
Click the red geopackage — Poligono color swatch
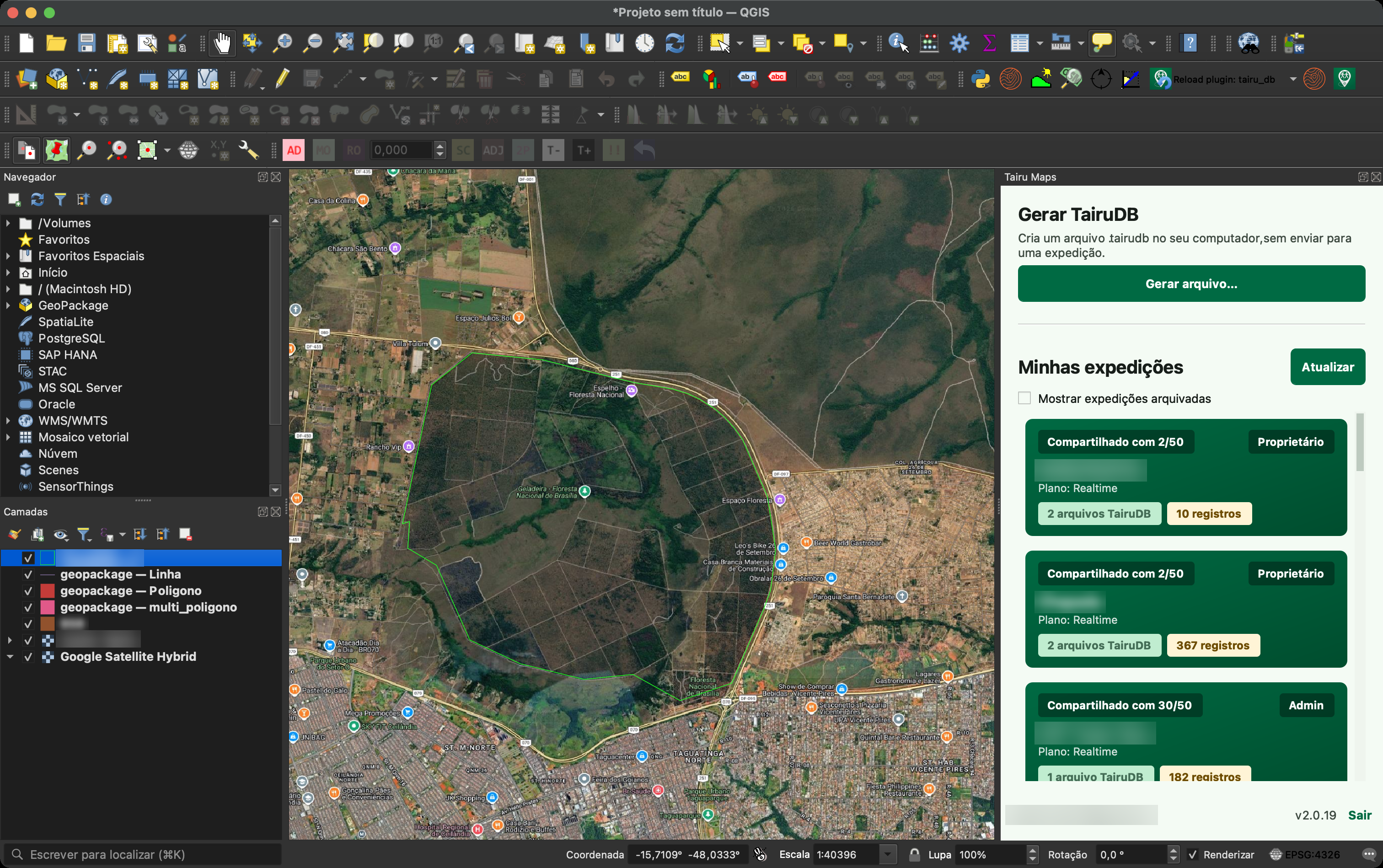pyautogui.click(x=48, y=591)
